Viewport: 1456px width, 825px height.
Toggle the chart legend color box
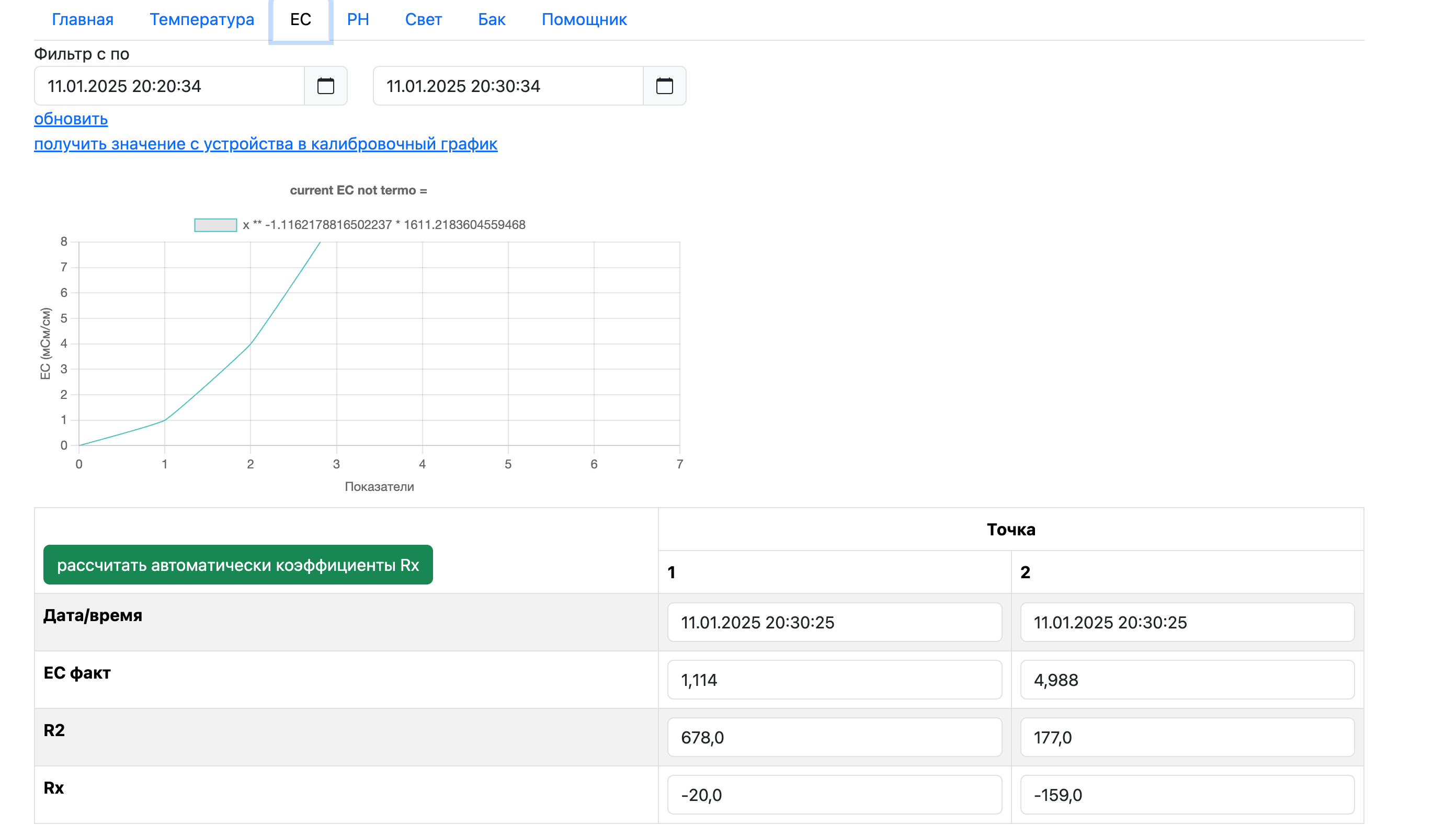click(x=215, y=225)
